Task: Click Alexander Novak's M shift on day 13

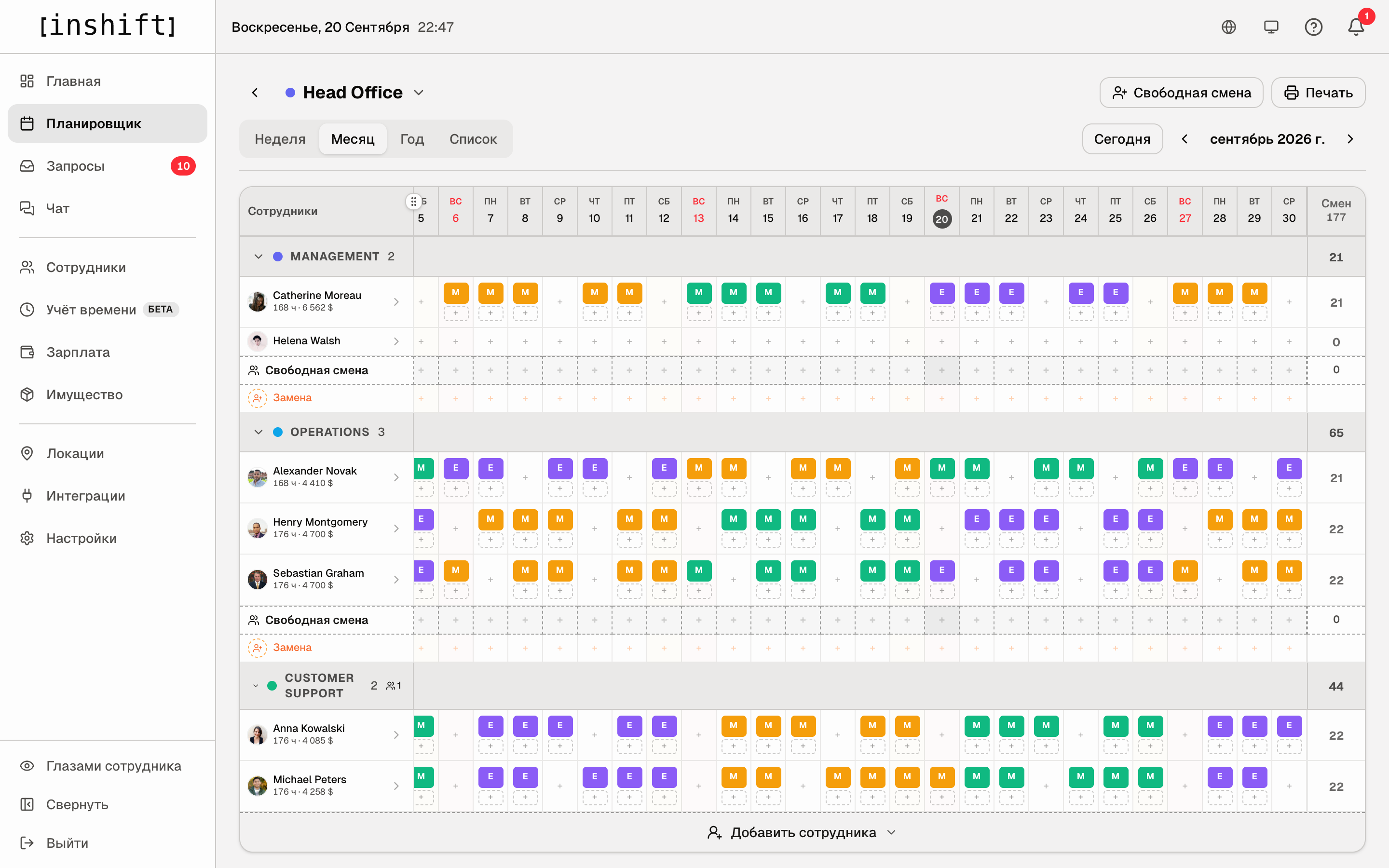Action: click(698, 468)
